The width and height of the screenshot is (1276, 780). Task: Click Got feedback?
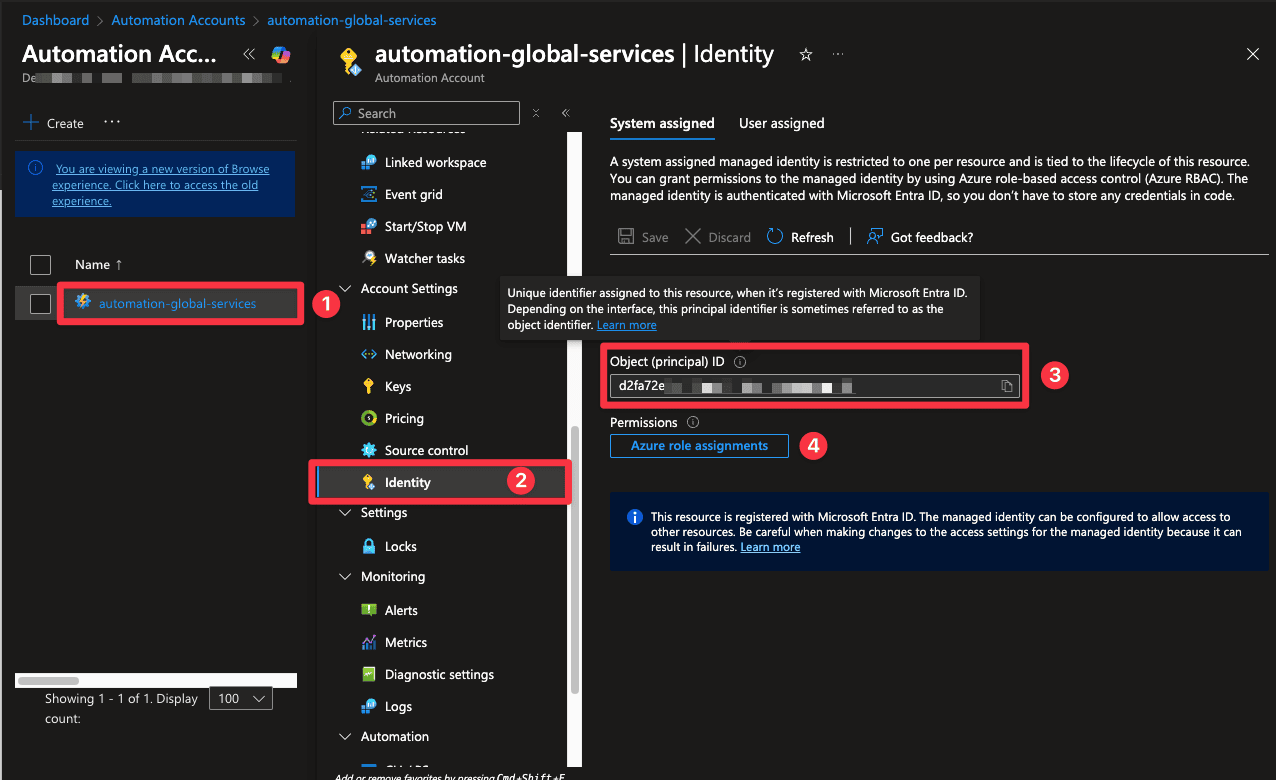[920, 237]
